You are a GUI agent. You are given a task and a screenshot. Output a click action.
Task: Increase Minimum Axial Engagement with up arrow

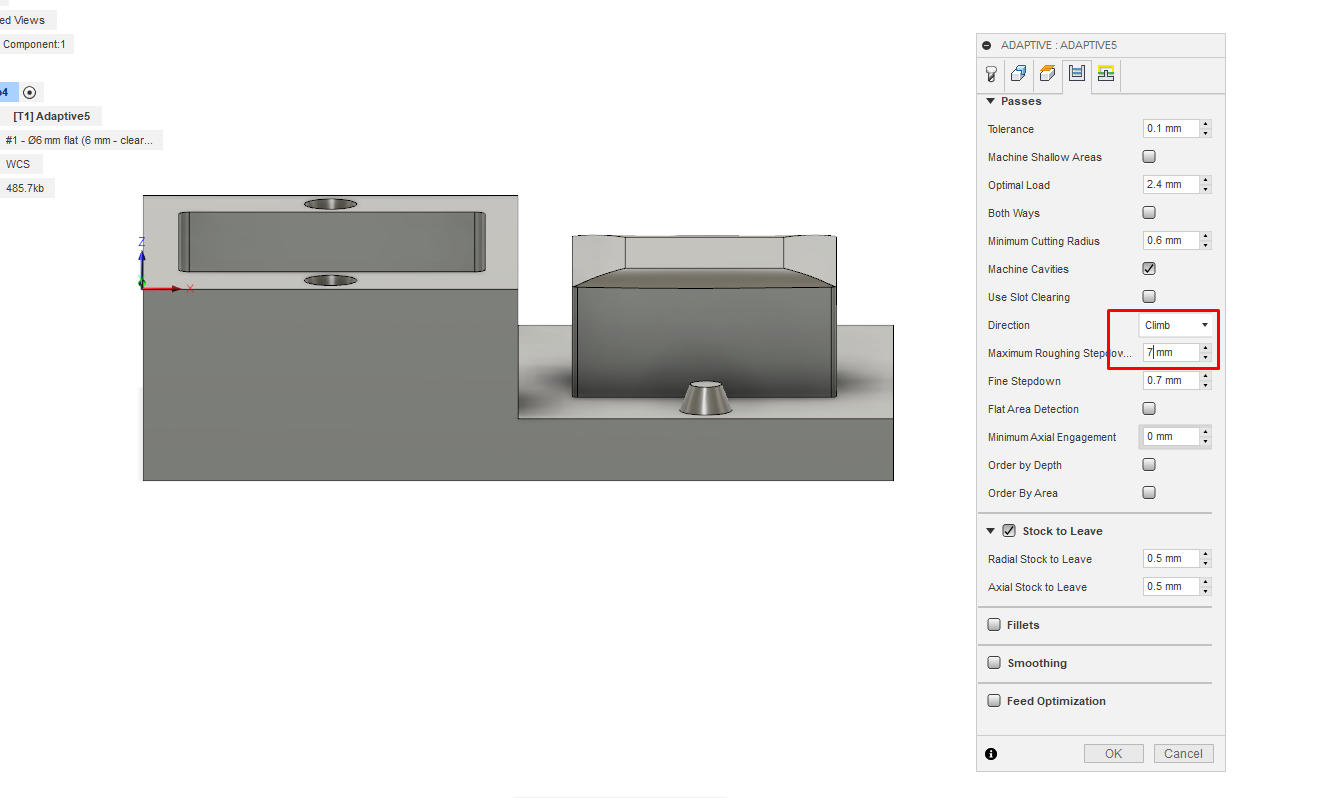(1206, 433)
